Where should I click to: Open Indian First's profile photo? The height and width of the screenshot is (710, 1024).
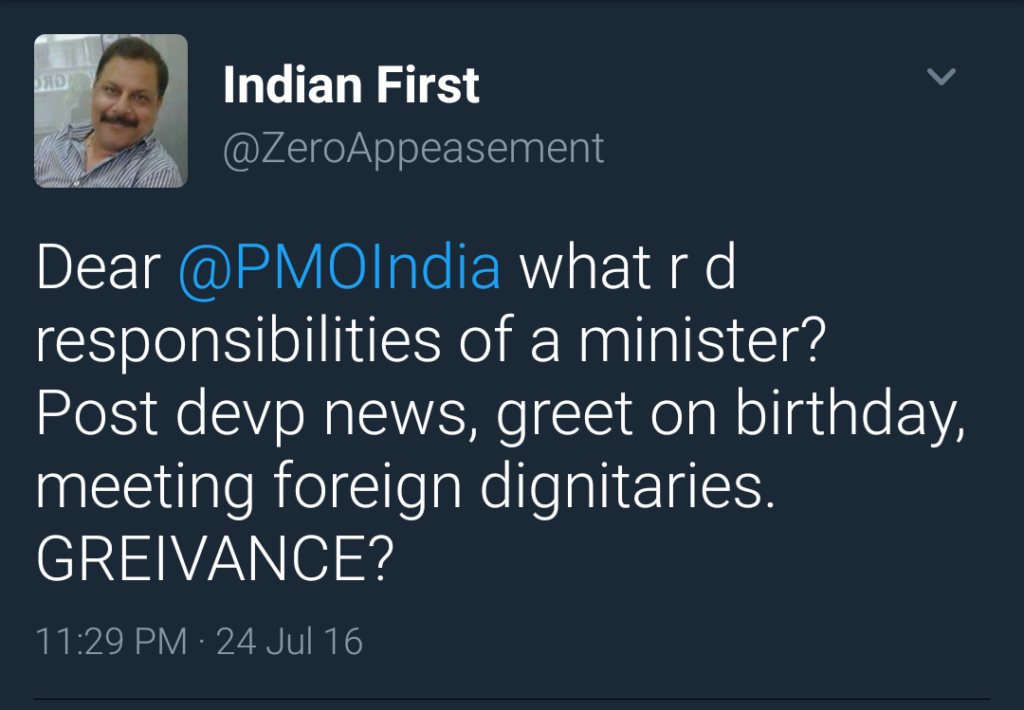[x=111, y=111]
